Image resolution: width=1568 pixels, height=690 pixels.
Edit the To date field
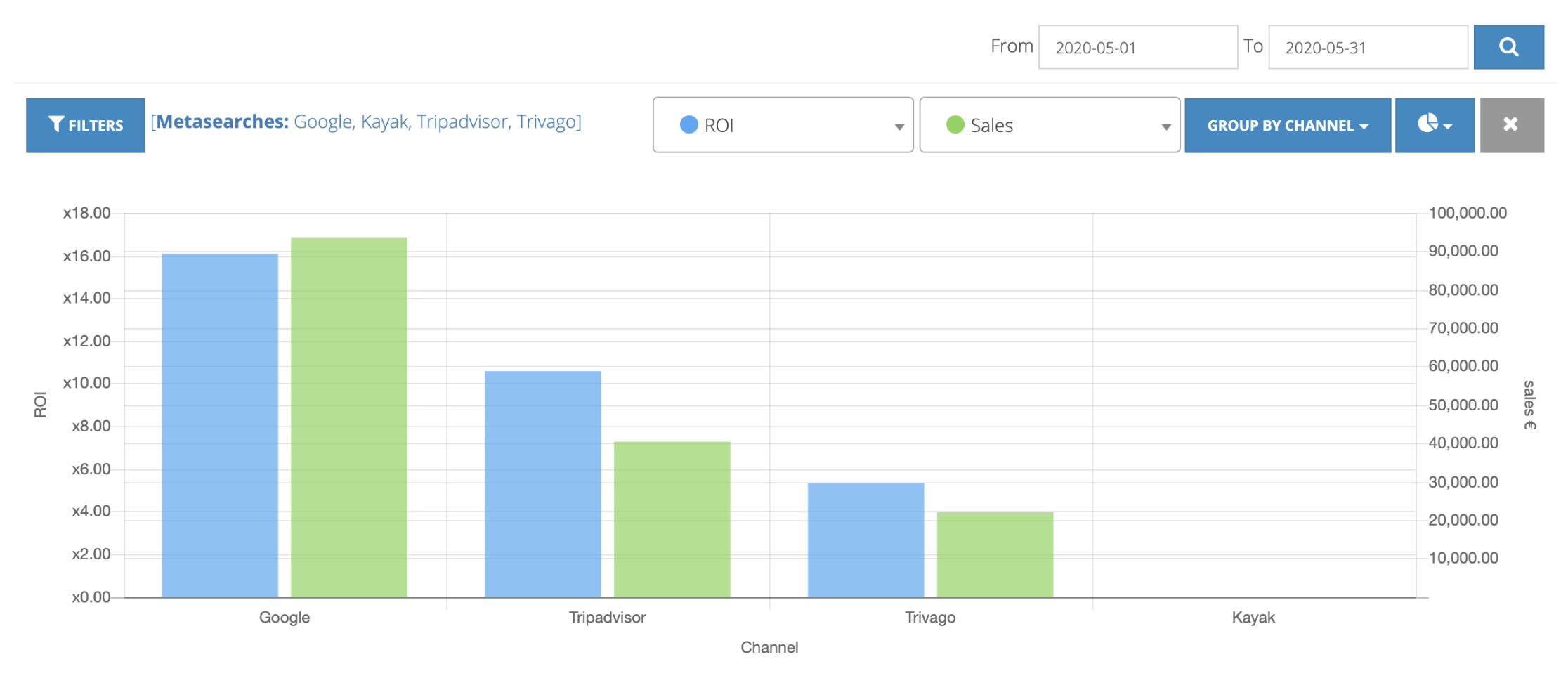1368,47
